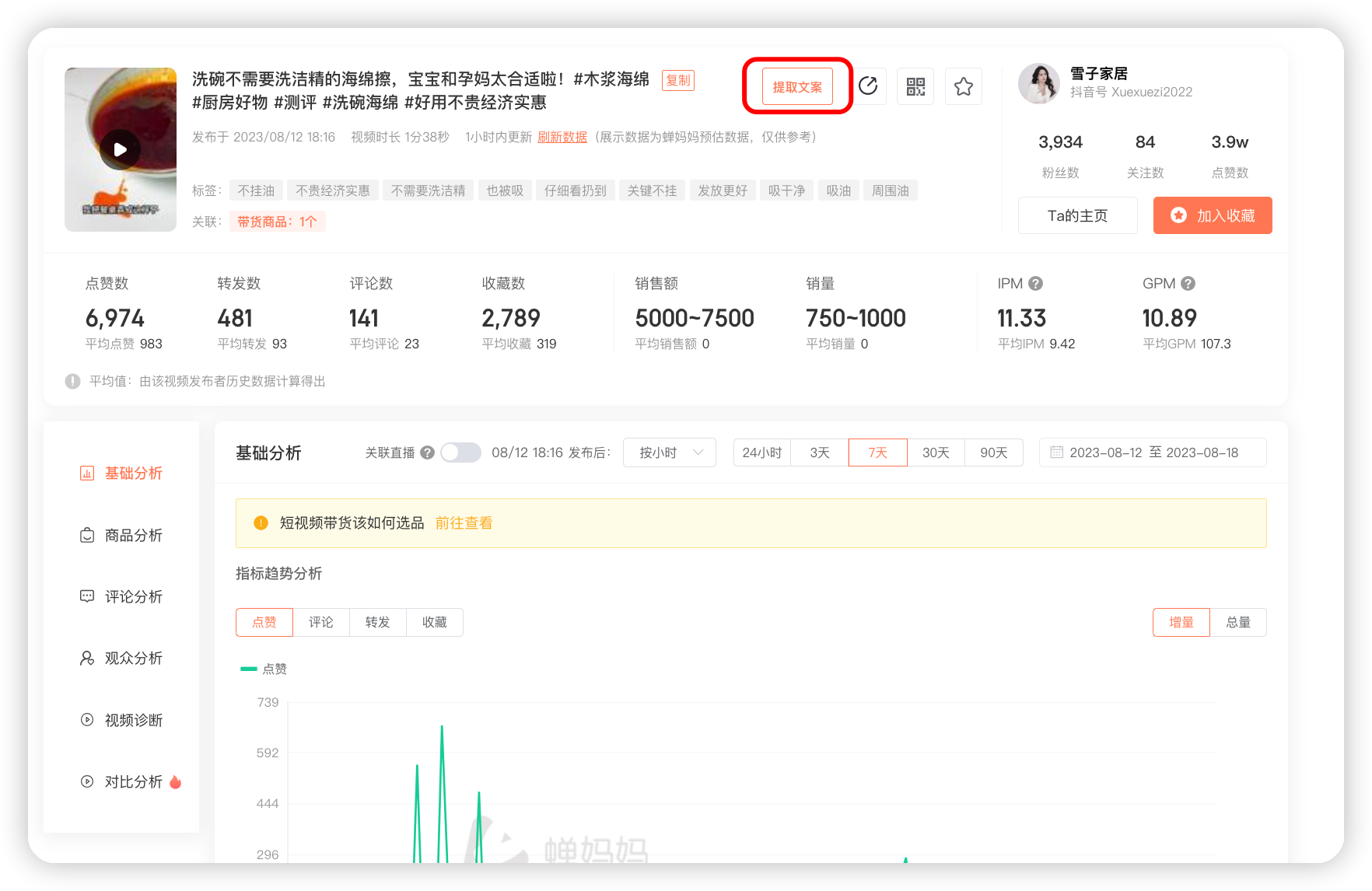
Task: Click the 带货商品: 1个 tag
Action: pos(277,222)
